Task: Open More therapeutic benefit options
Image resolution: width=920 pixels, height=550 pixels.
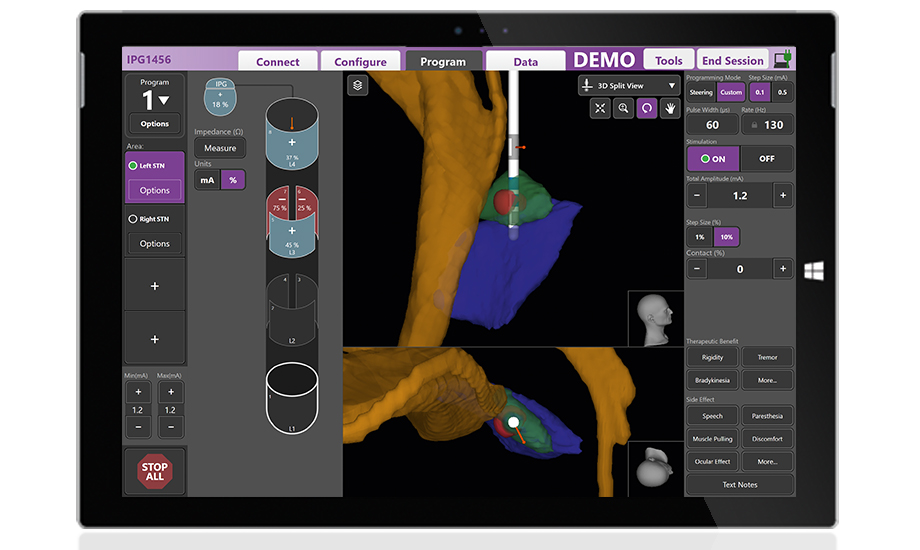Action: pyautogui.click(x=767, y=381)
